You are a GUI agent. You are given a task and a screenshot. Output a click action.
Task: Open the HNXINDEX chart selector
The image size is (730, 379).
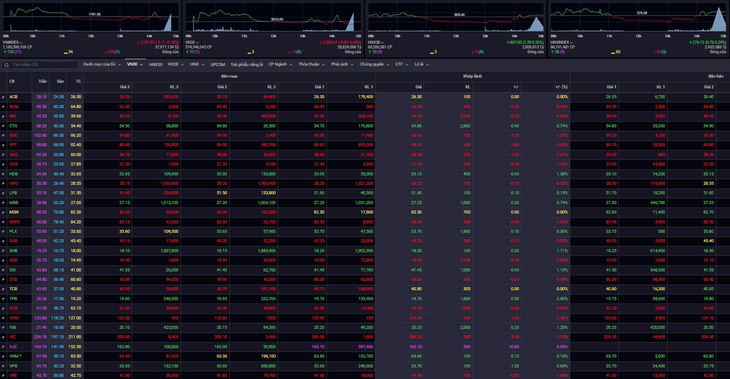pyautogui.click(x=561, y=42)
